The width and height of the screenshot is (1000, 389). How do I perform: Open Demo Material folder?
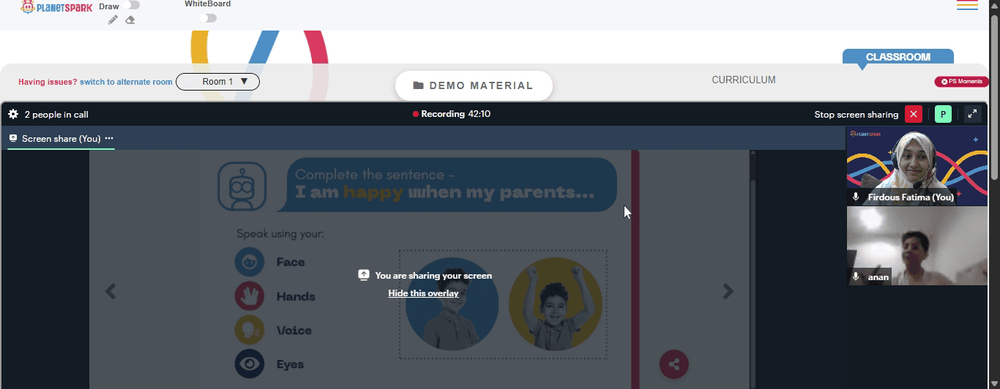pyautogui.click(x=473, y=85)
